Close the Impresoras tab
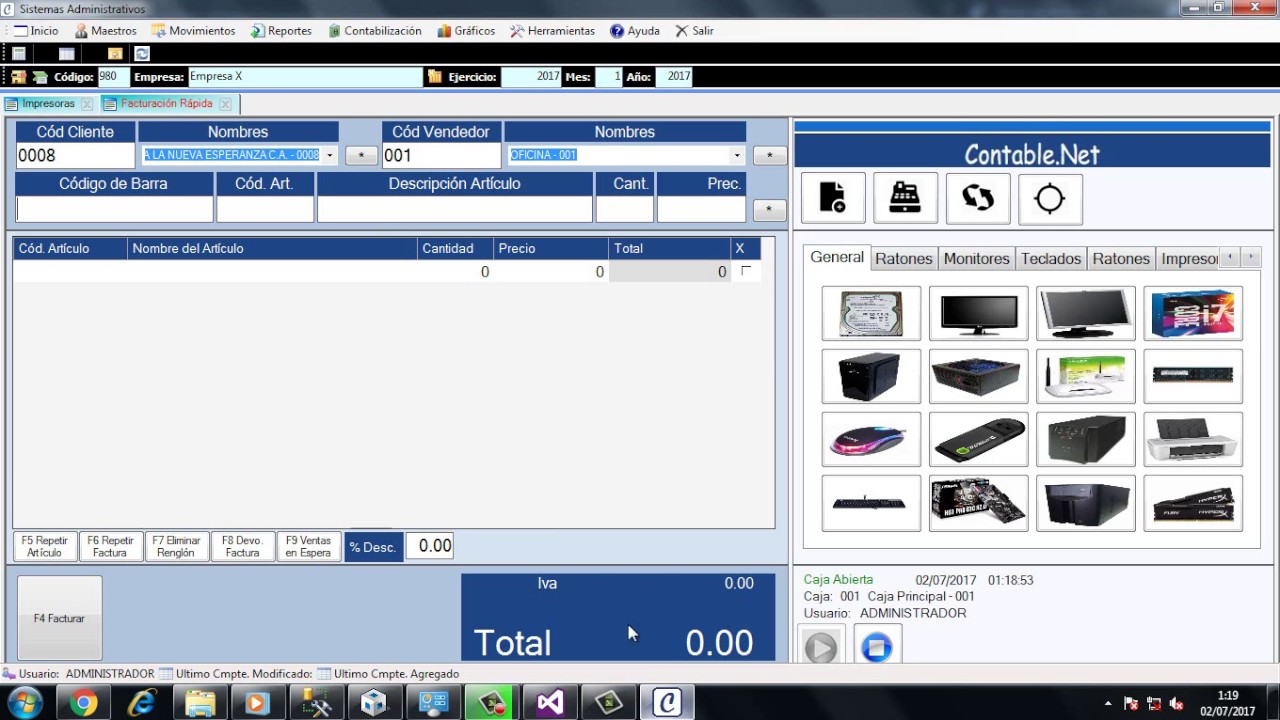 [87, 104]
